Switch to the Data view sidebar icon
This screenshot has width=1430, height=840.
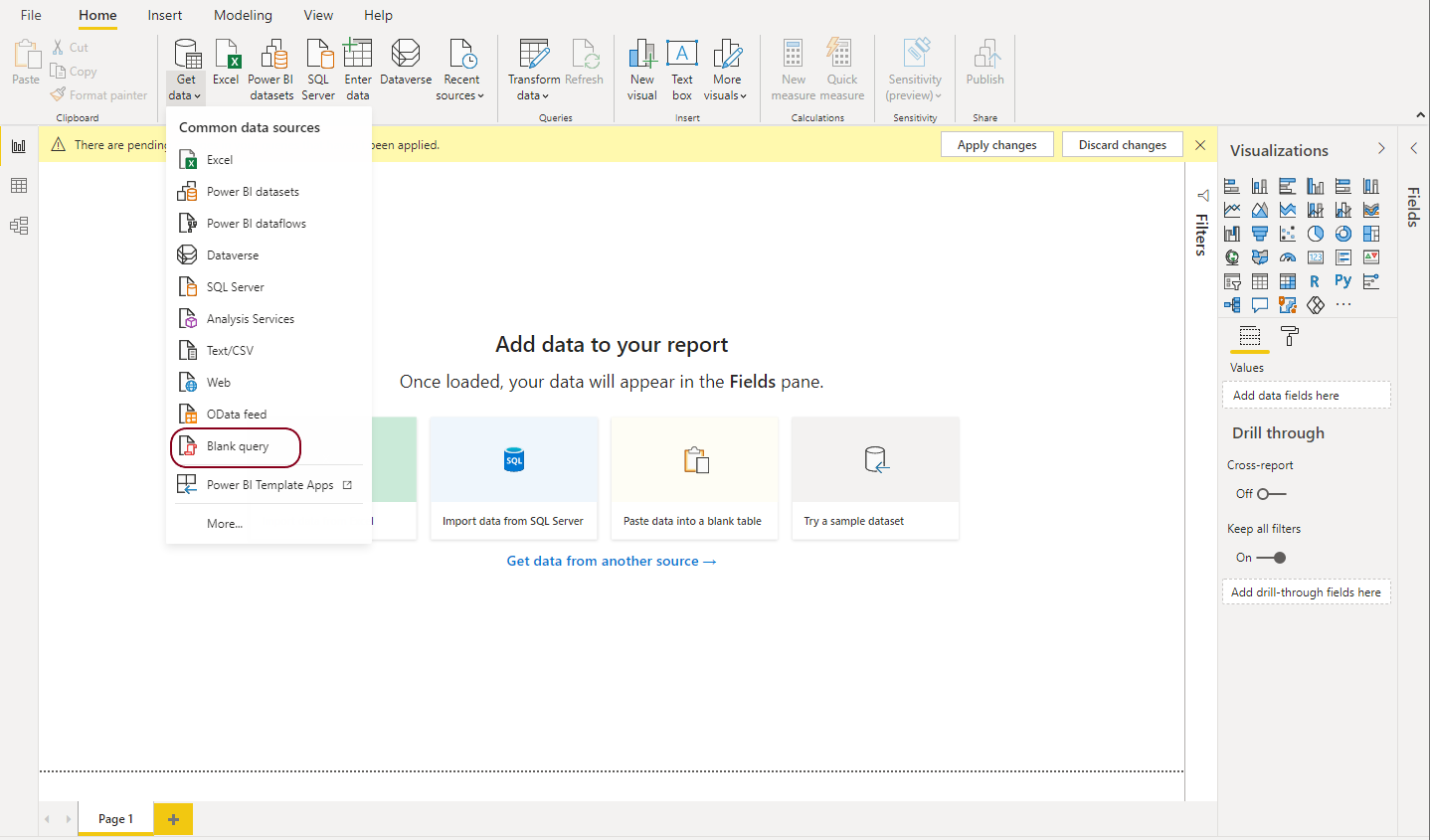pos(19,186)
